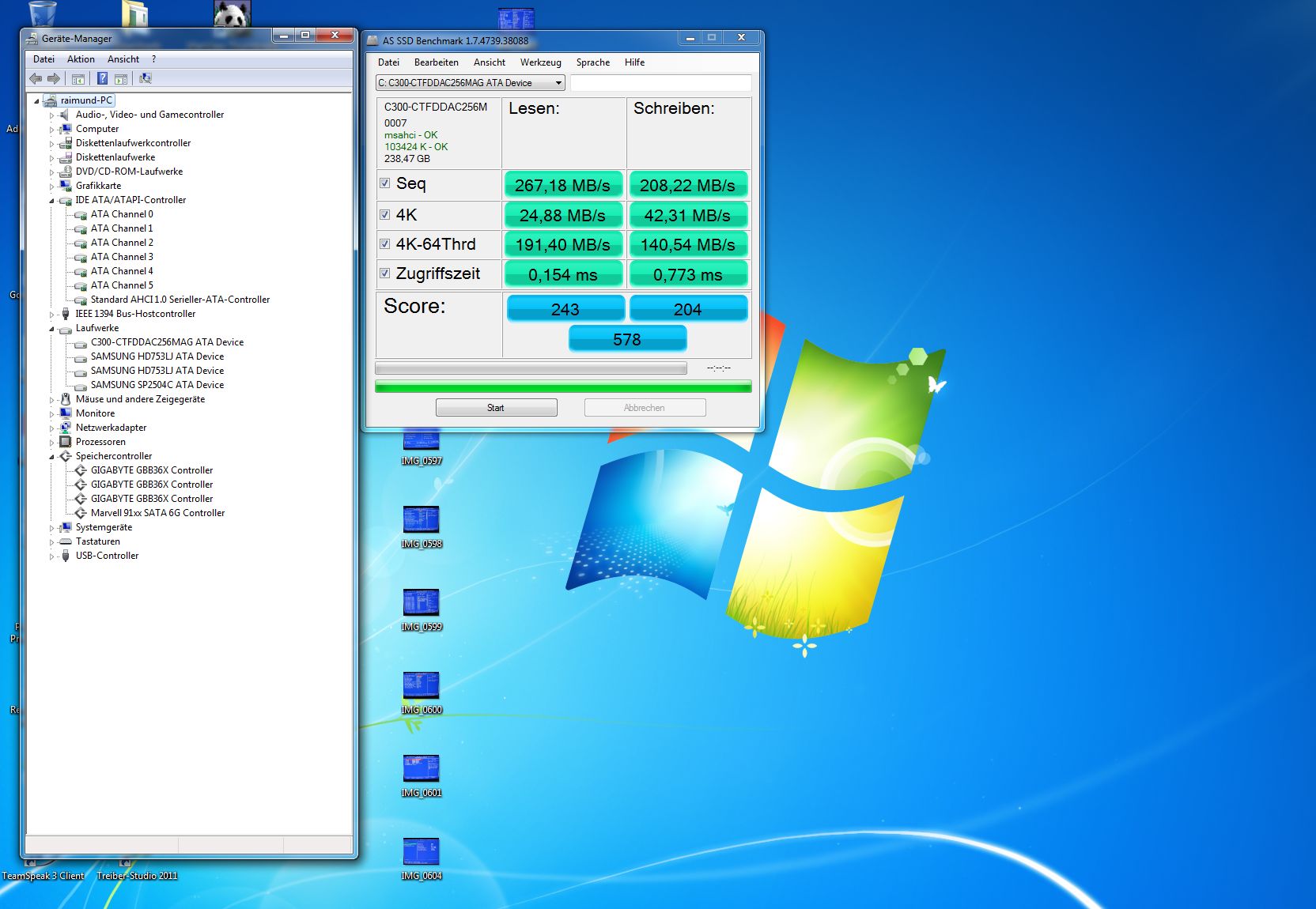Toggle the 4K-64Thrd test checkbox
This screenshot has width=1316, height=909.
(385, 244)
